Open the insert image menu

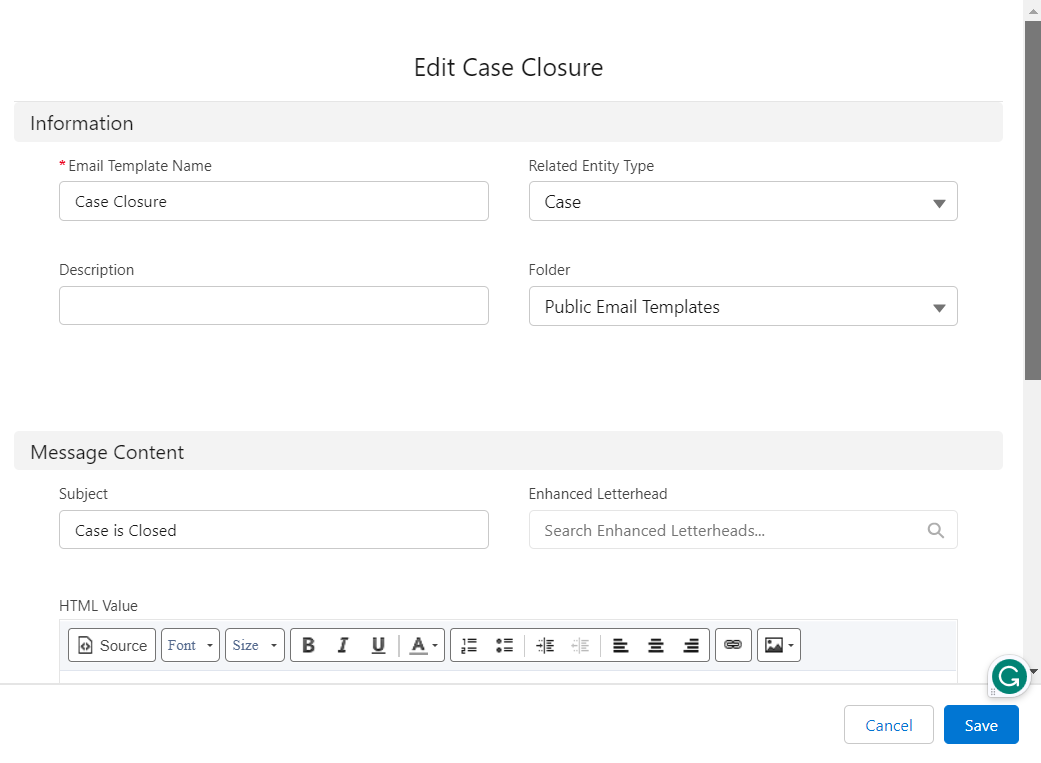[x=779, y=645]
